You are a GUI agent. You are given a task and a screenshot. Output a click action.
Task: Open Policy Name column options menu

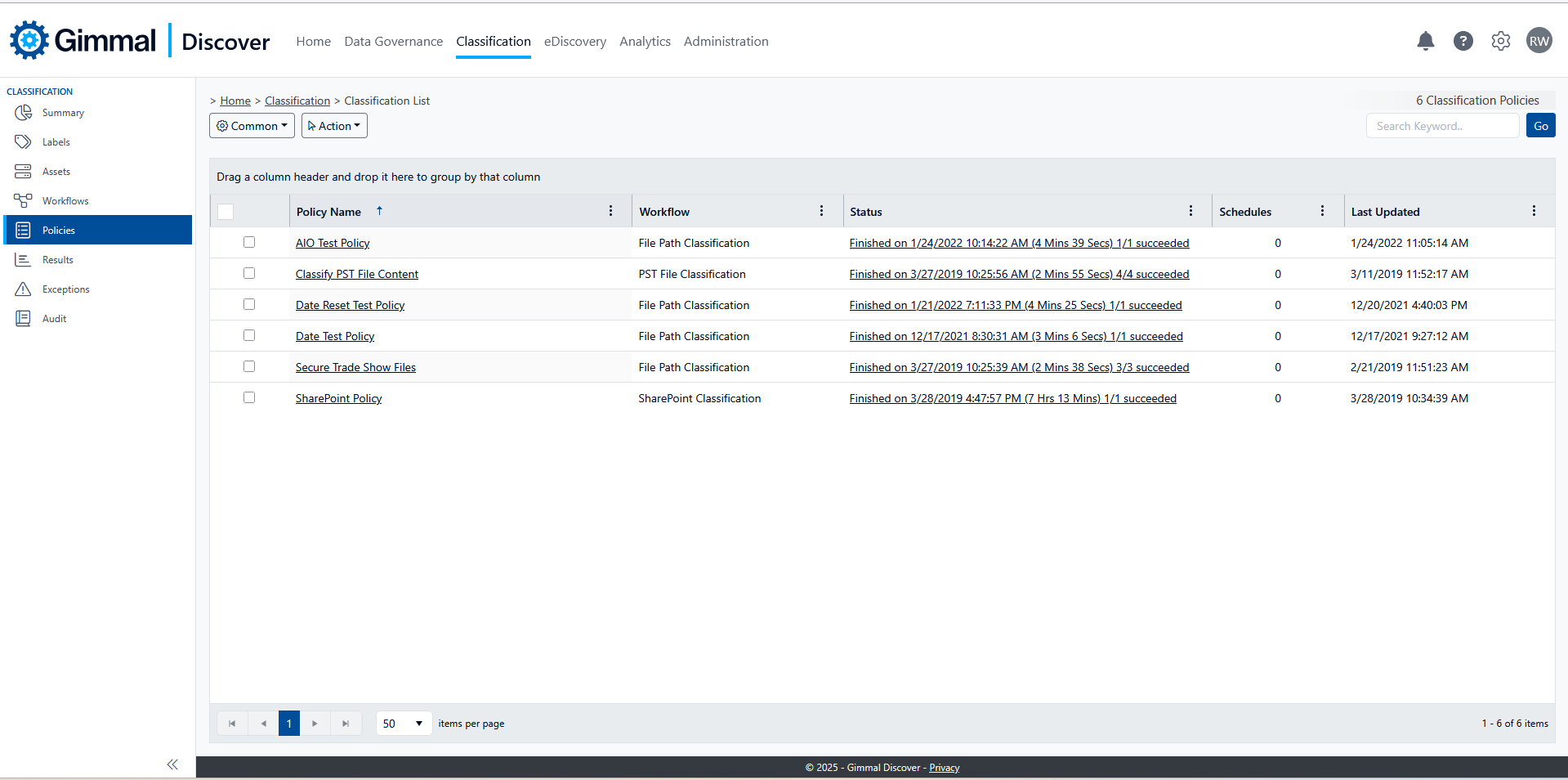click(x=610, y=211)
